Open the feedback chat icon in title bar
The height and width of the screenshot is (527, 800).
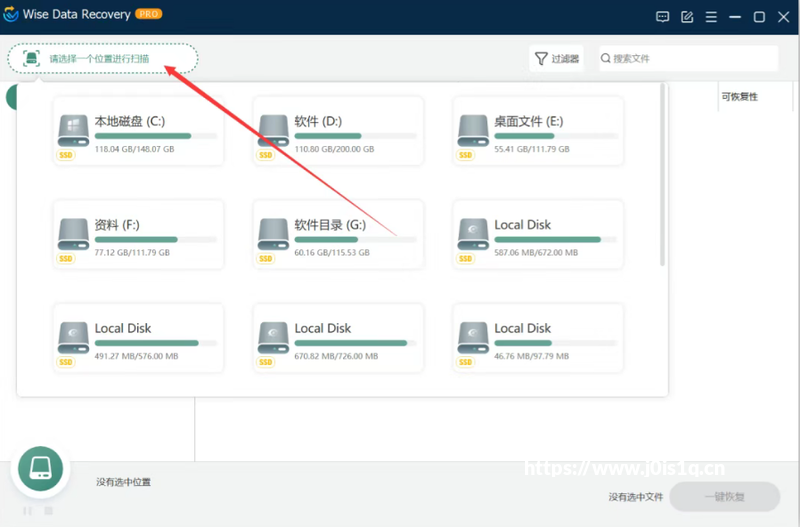(662, 17)
